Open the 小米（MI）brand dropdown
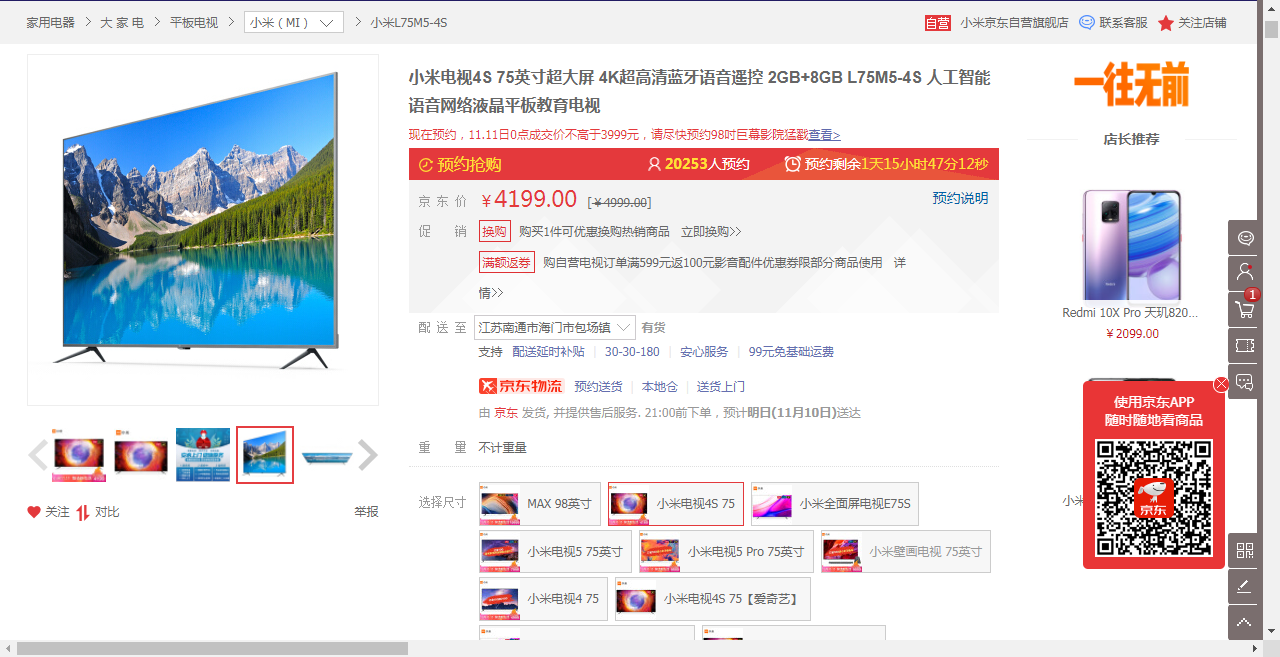The height and width of the screenshot is (657, 1280). coord(294,22)
